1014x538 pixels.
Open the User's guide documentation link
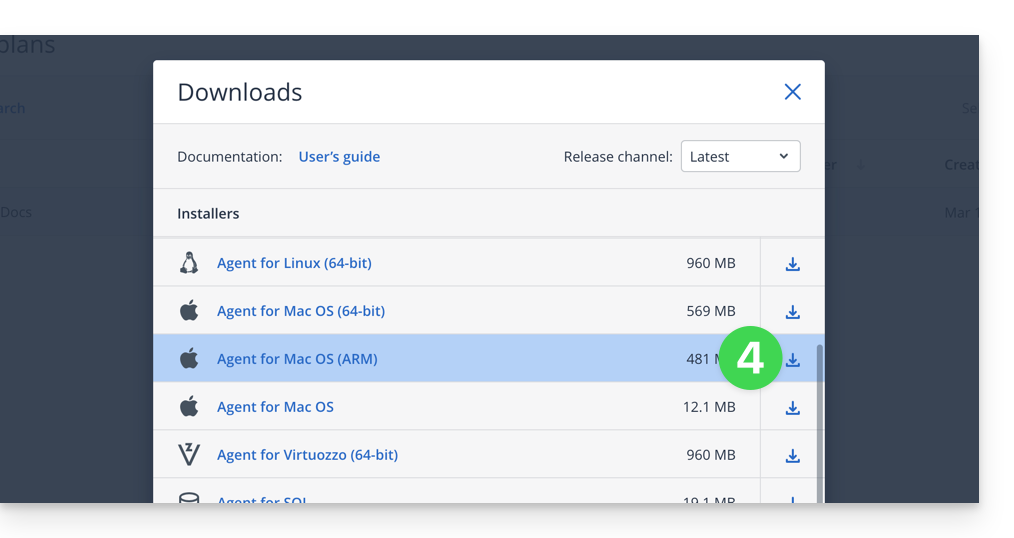click(339, 156)
